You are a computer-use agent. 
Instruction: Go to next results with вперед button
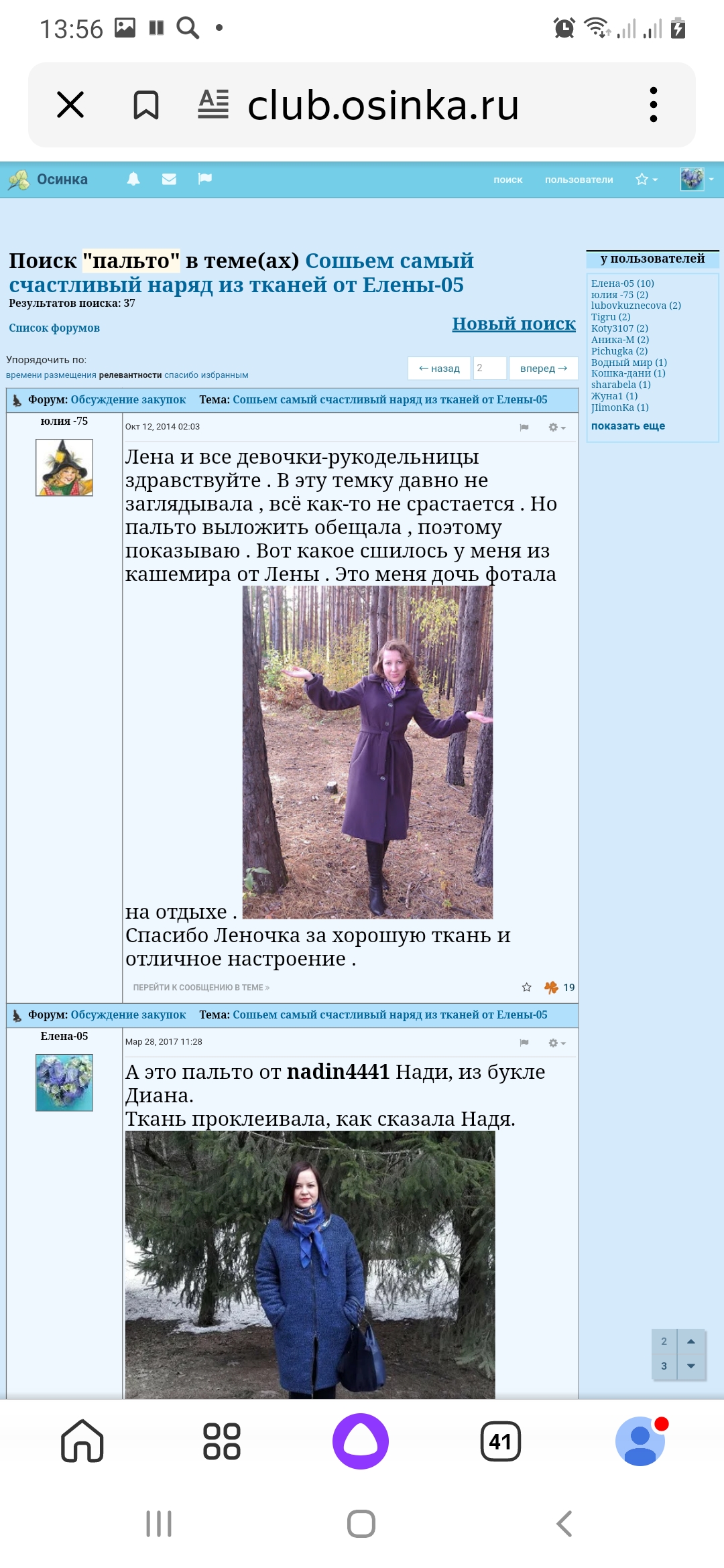tap(544, 368)
